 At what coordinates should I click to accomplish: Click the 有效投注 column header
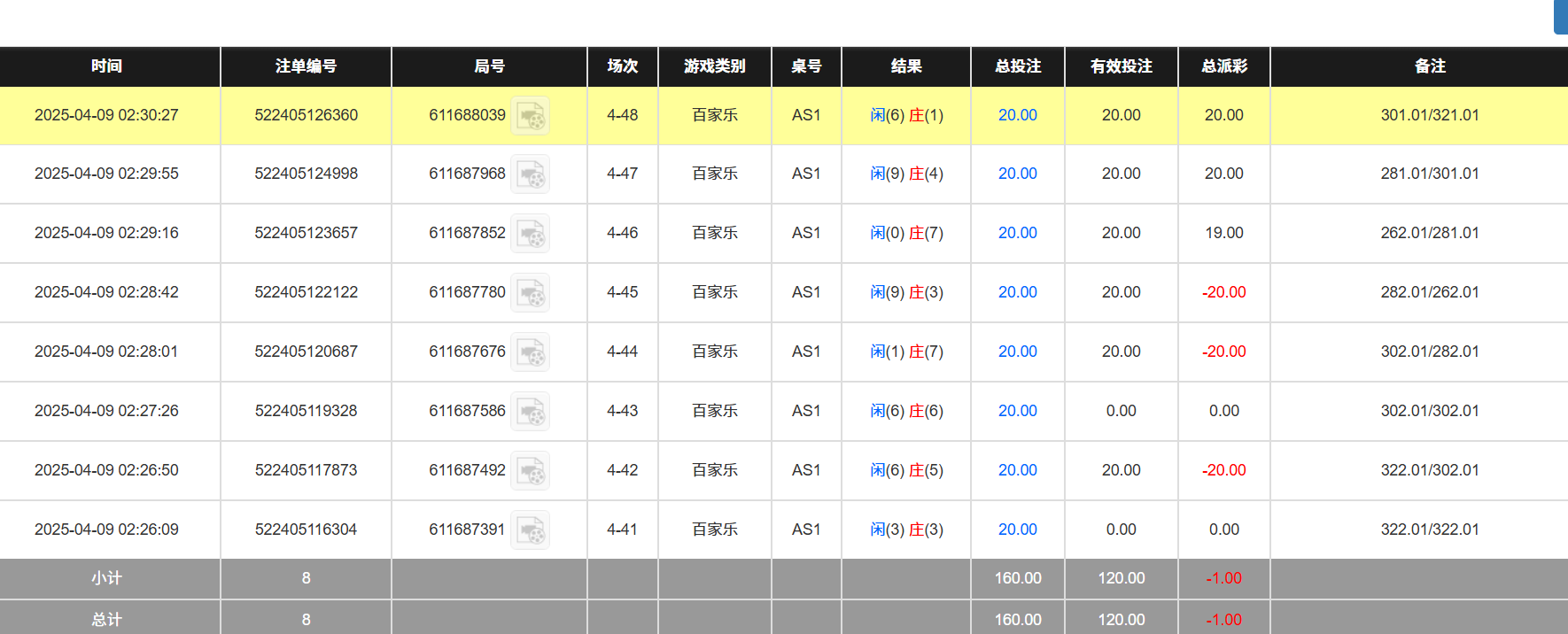[1121, 66]
